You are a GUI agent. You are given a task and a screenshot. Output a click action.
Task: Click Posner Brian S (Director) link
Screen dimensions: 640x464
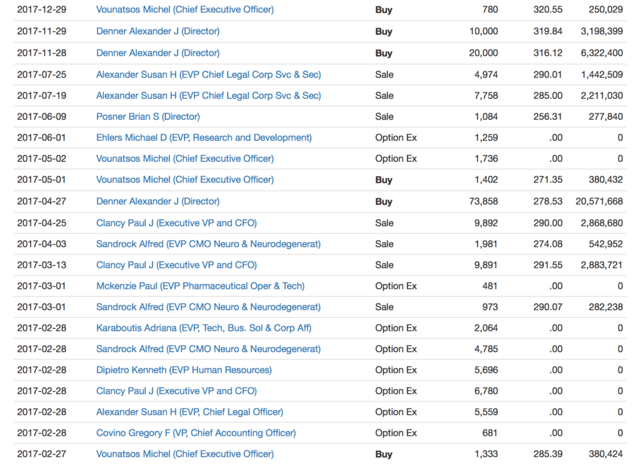[x=148, y=116]
